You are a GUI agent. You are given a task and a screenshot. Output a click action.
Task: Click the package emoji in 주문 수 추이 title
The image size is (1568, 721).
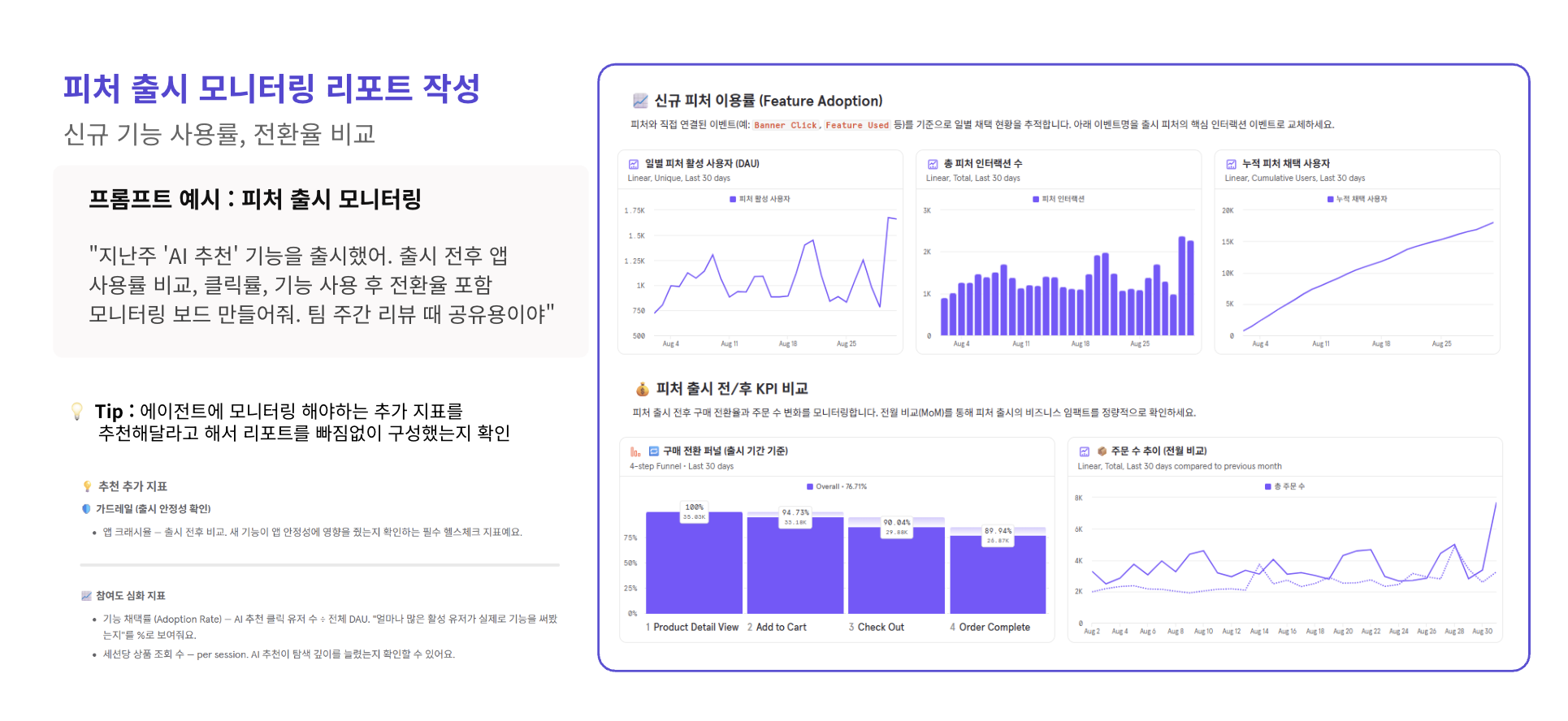(1102, 451)
